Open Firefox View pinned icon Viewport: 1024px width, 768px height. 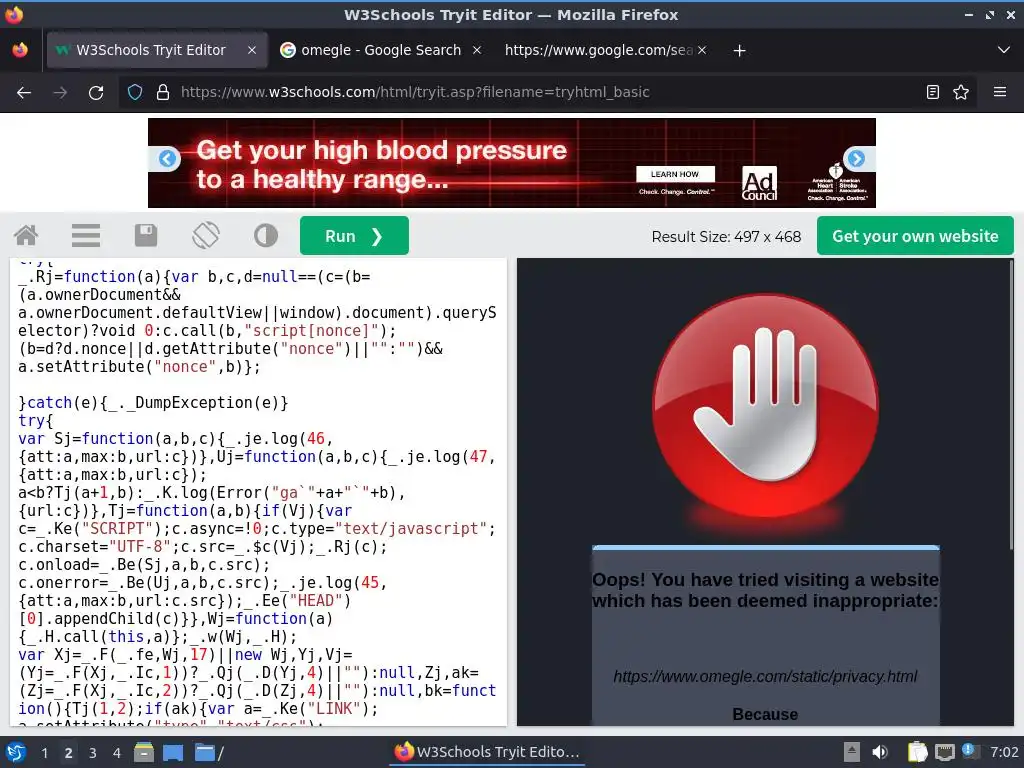coord(20,50)
